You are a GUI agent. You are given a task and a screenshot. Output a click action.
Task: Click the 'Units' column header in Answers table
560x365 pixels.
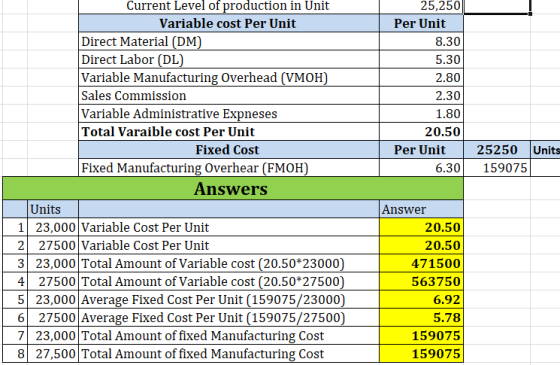coord(53,209)
